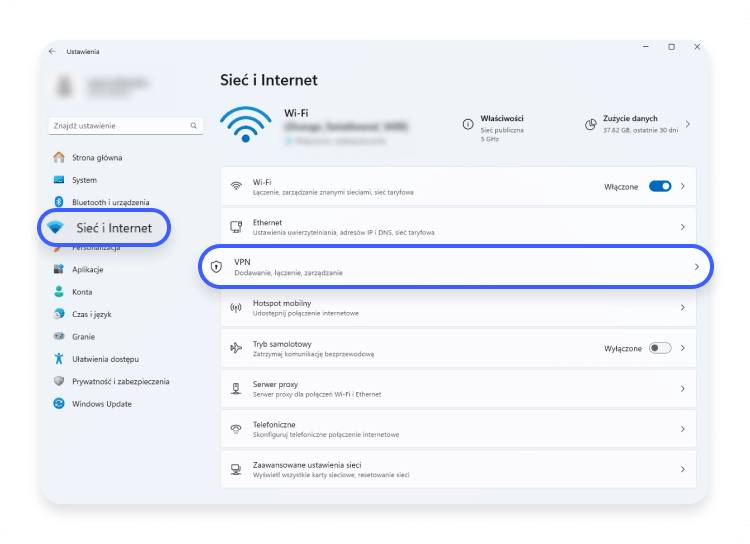
Task: Click the Wi-Fi row signal icon
Action: click(236, 186)
